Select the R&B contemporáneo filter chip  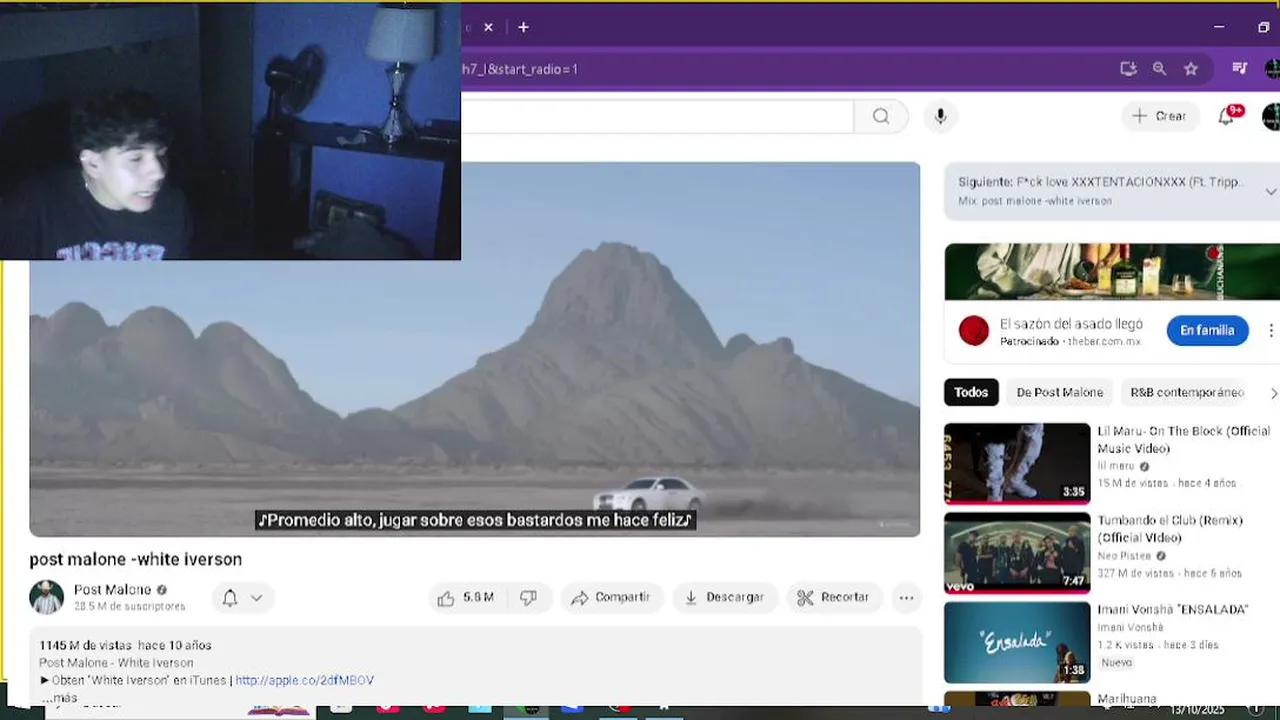[x=1187, y=393]
